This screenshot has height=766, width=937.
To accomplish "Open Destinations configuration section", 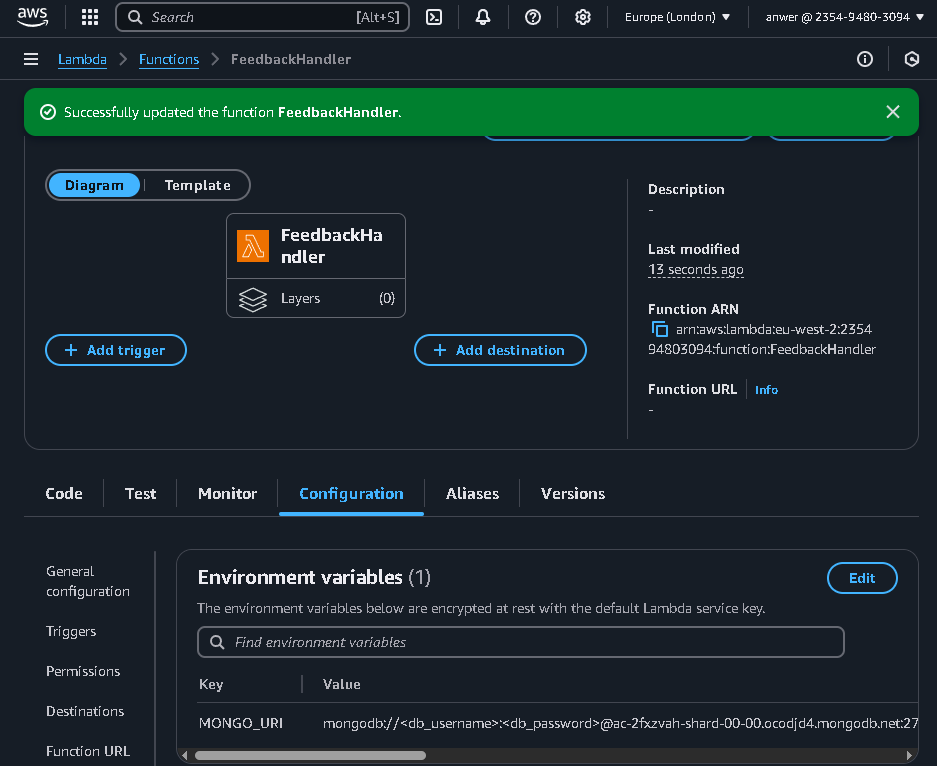I will [85, 712].
